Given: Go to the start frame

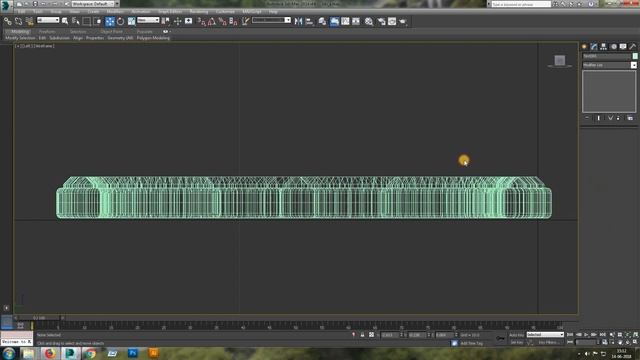Looking at the screenshot, I should point(570,335).
